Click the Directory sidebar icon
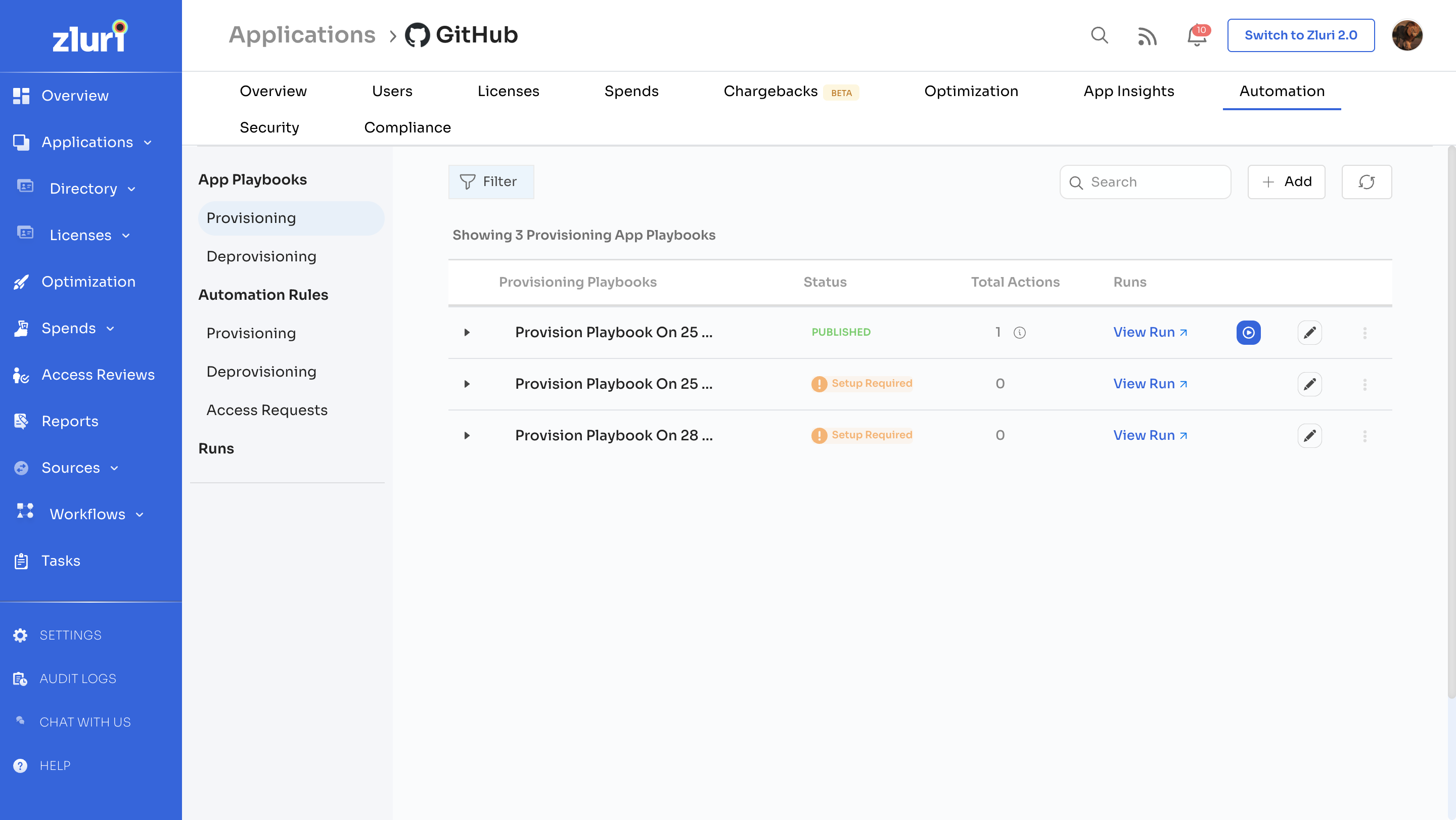 click(25, 186)
